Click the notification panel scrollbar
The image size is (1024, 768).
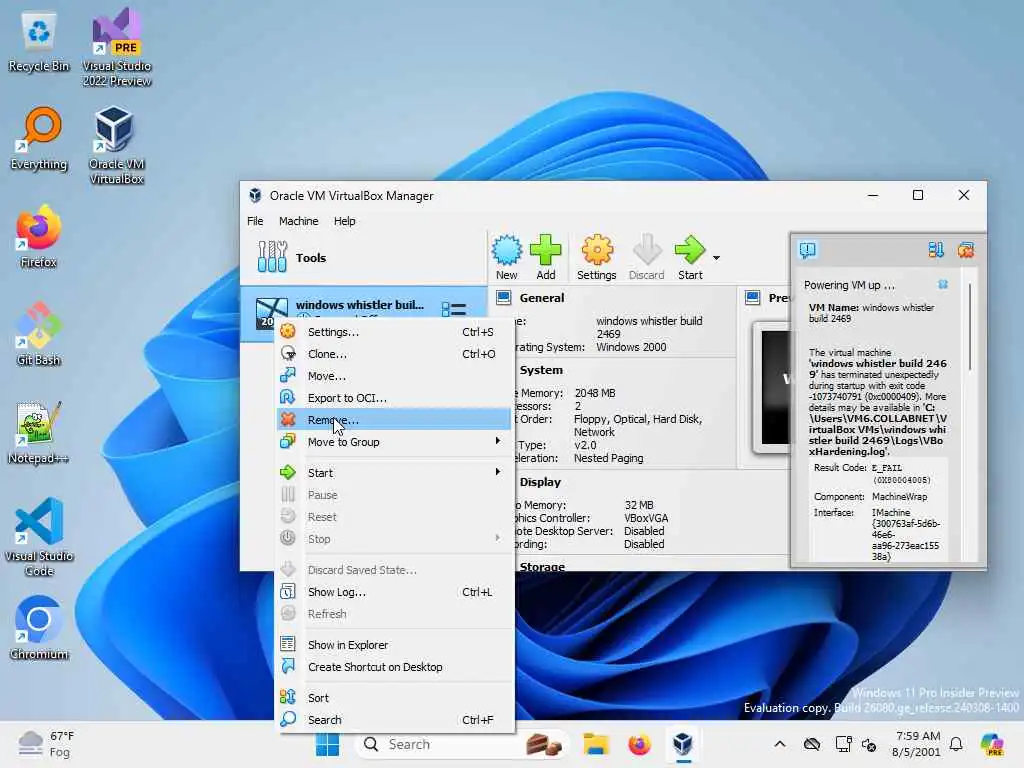(x=970, y=327)
